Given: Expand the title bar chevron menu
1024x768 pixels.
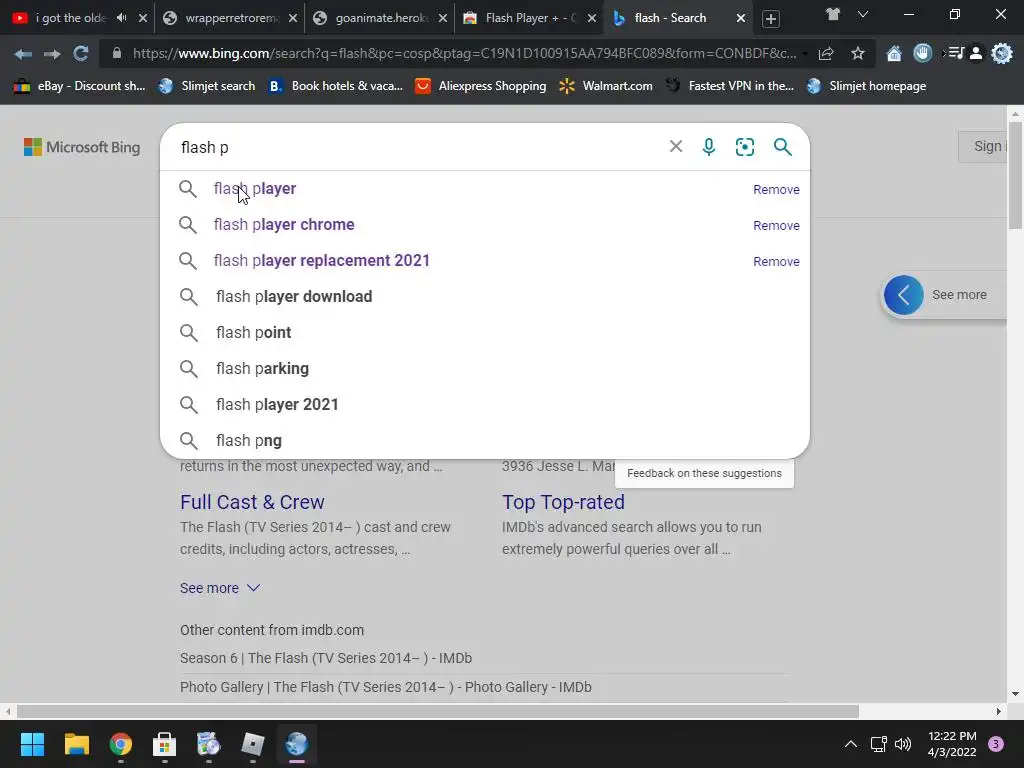Looking at the screenshot, I should coord(863,14).
